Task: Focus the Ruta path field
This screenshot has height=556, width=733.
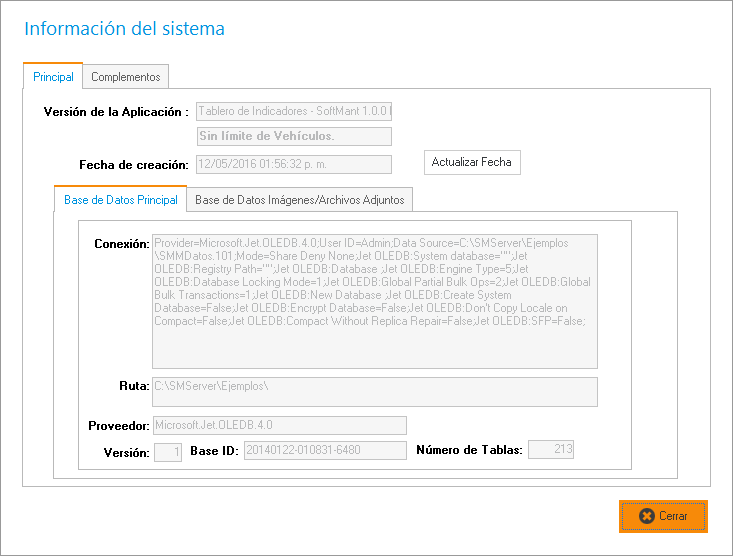Action: click(x=374, y=391)
